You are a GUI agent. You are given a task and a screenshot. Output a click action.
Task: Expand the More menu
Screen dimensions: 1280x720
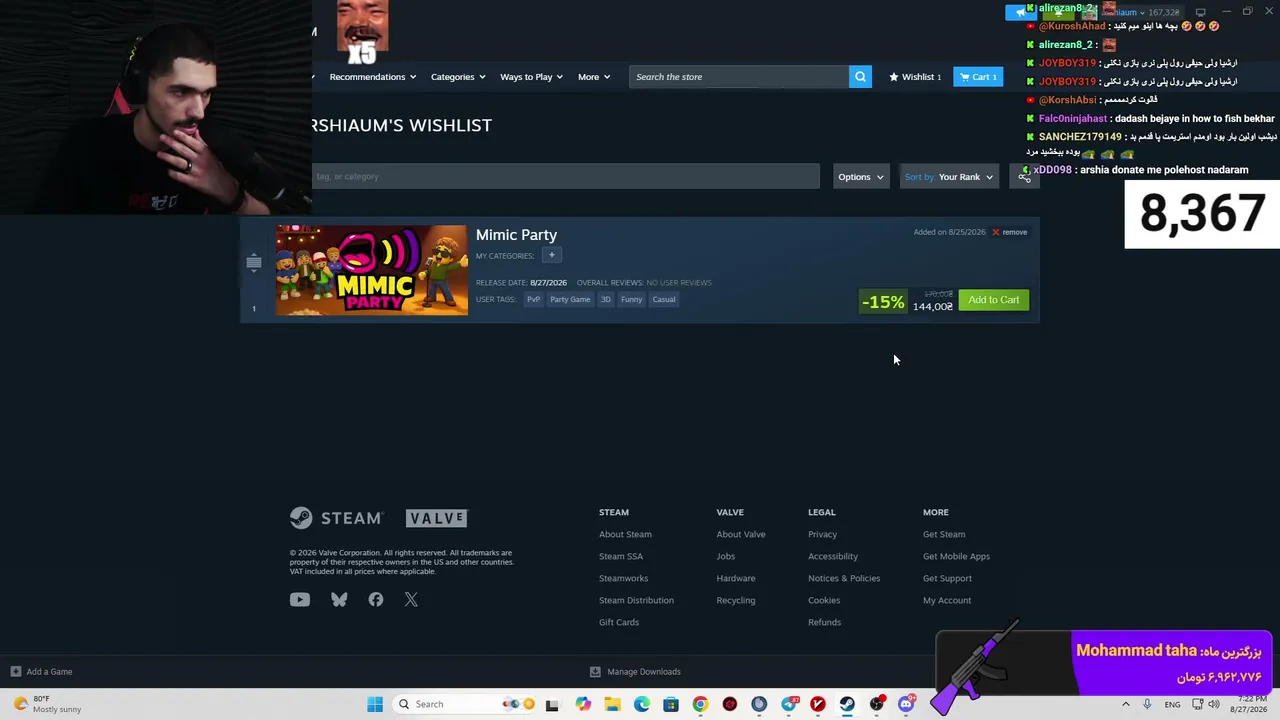point(594,77)
